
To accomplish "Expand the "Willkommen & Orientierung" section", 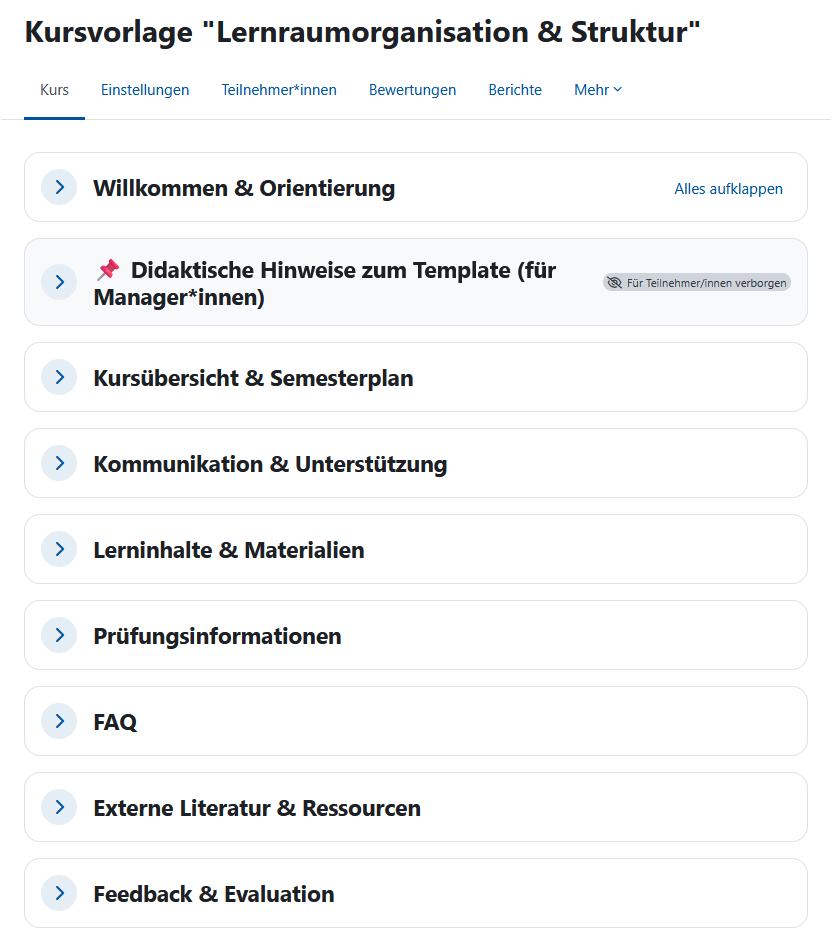I will pyautogui.click(x=58, y=187).
